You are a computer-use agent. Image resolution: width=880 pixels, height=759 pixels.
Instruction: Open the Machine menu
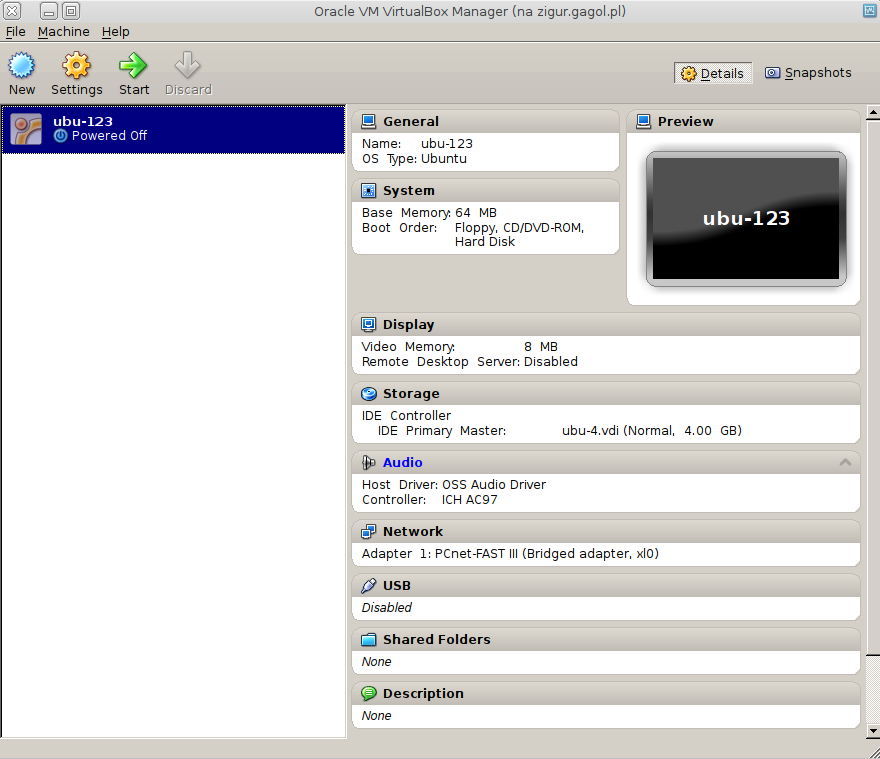(63, 32)
